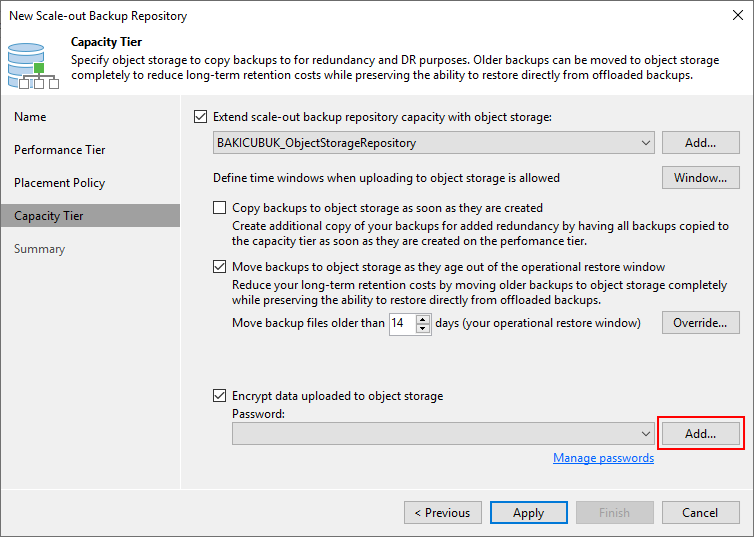This screenshot has height=537, width=754.
Task: Open the Placement Policy step
Action: 60,183
